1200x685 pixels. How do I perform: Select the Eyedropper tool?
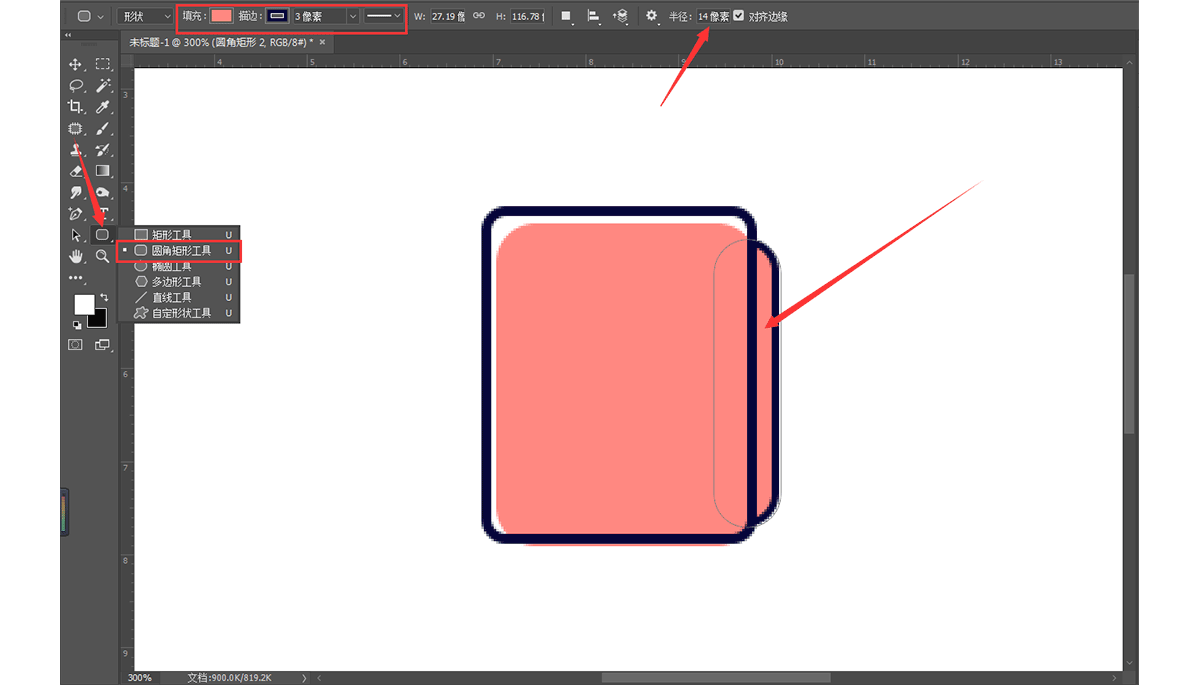(102, 107)
